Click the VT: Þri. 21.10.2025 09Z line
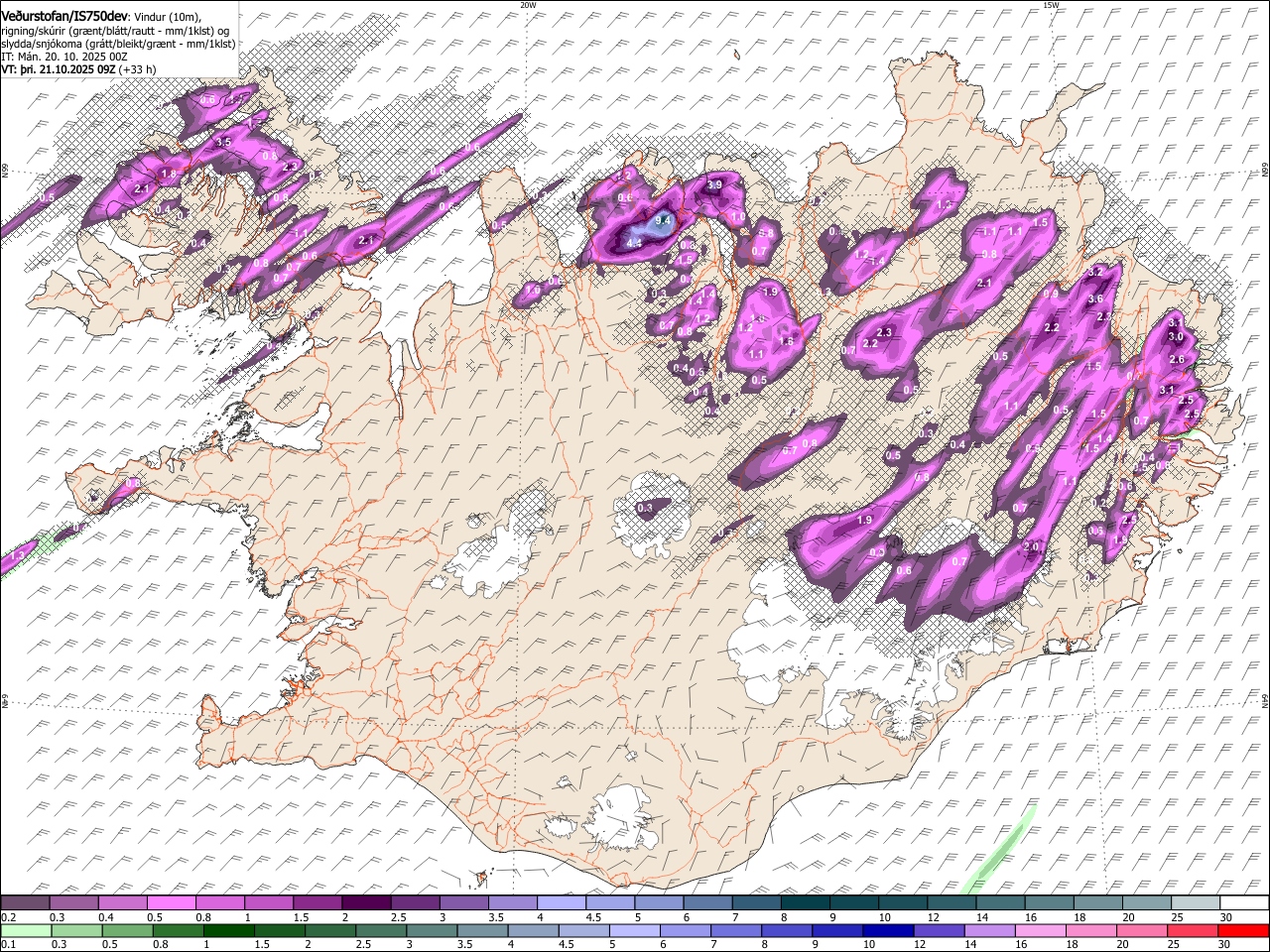 coord(78,69)
